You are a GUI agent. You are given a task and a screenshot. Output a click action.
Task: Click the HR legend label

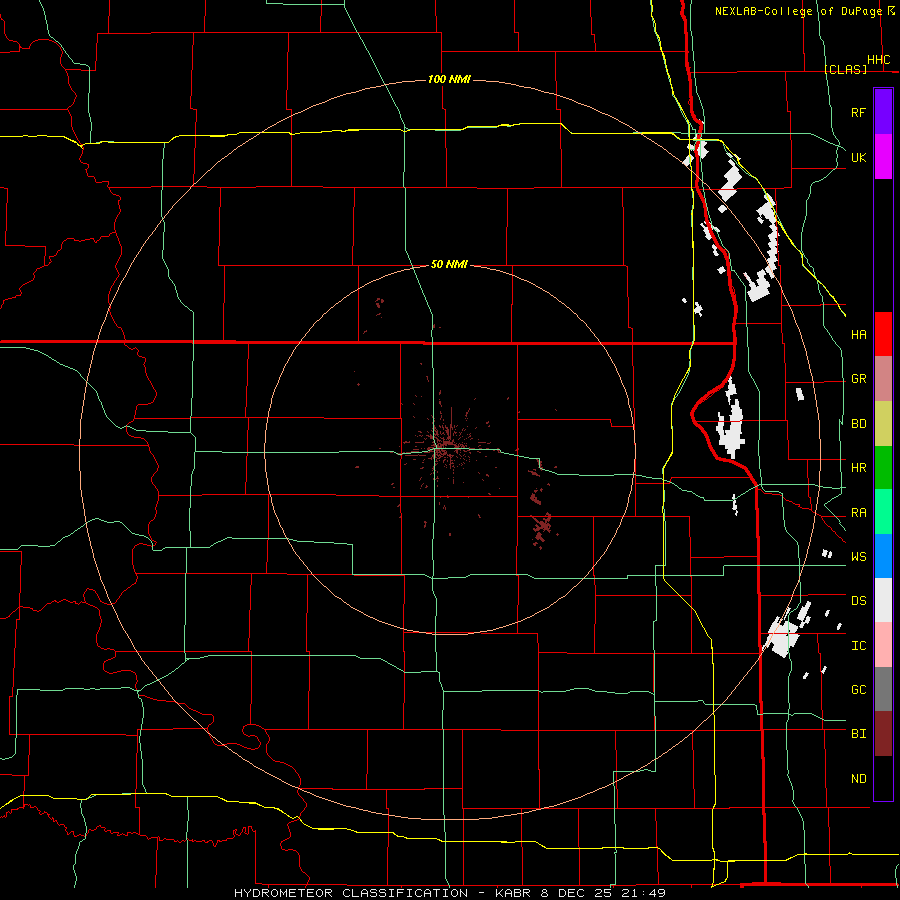[x=858, y=468]
